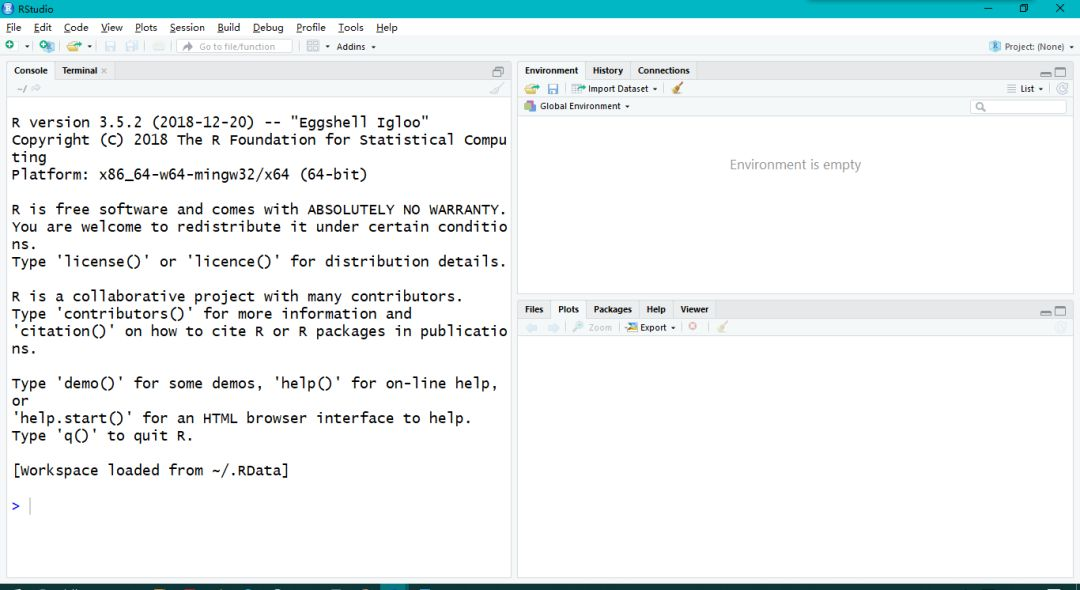Open the New File dropdown arrow
Image resolution: width=1080 pixels, height=590 pixels.
click(x=27, y=47)
